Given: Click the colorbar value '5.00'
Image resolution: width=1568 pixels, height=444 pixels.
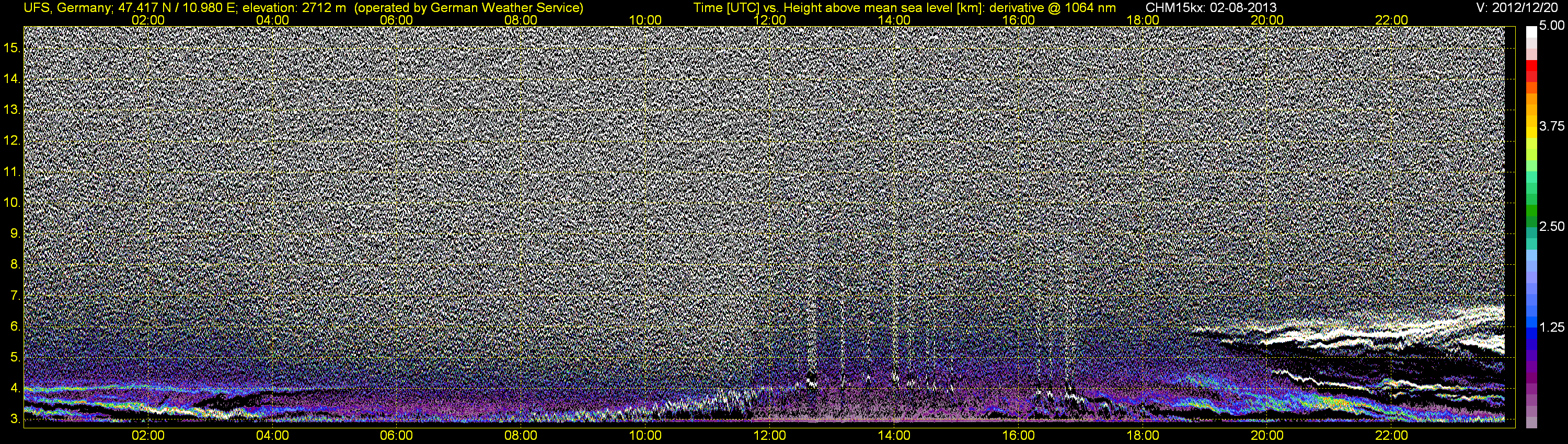Looking at the screenshot, I should tap(1552, 26).
